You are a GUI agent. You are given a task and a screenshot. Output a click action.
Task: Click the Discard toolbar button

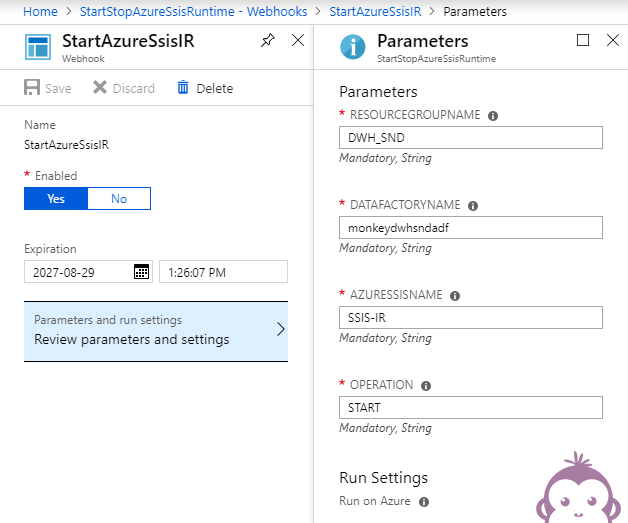124,88
